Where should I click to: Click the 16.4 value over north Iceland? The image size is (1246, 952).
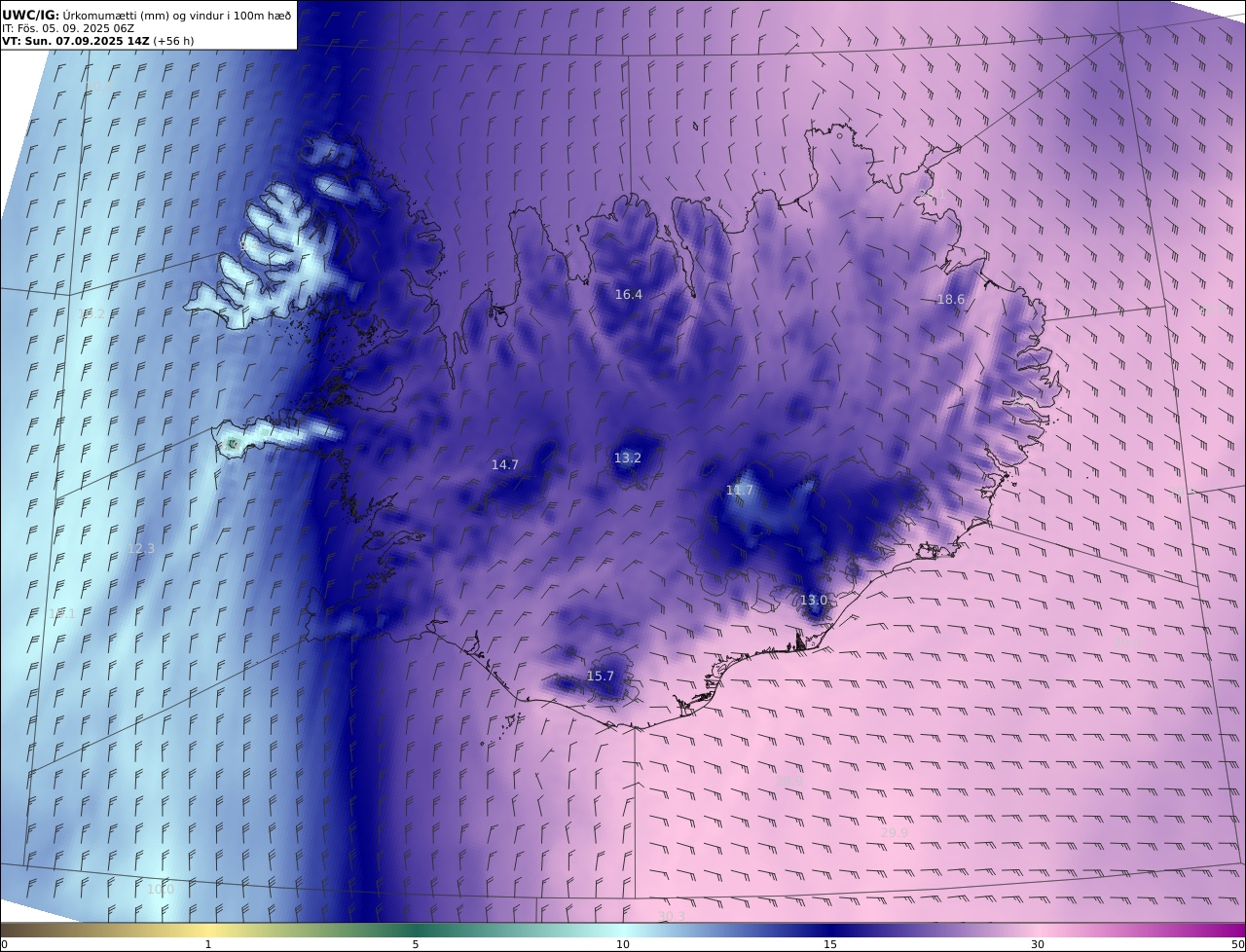point(629,294)
